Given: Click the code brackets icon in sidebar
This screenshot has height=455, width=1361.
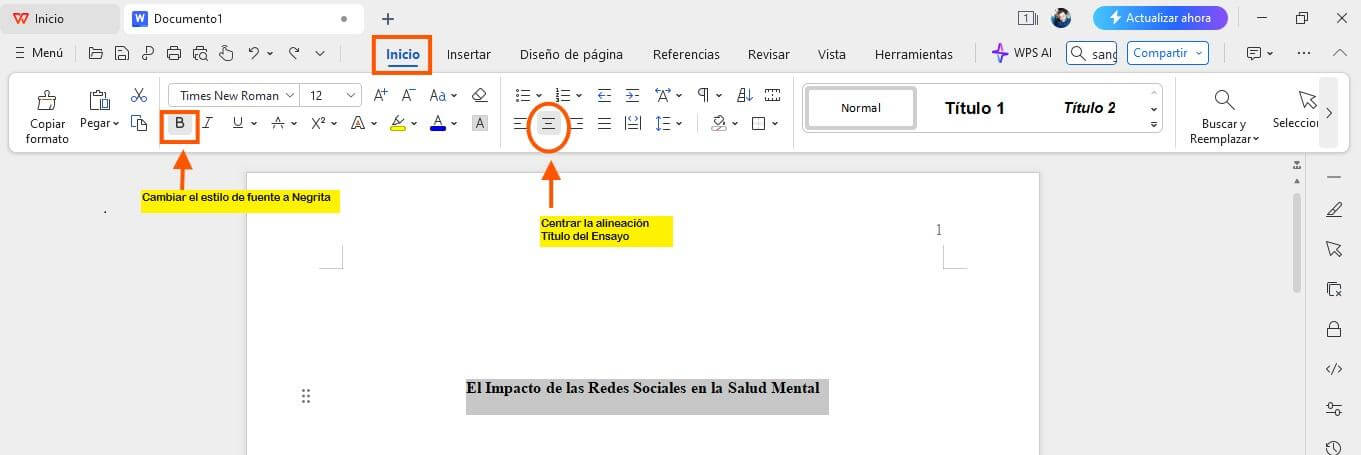Looking at the screenshot, I should coord(1333,369).
